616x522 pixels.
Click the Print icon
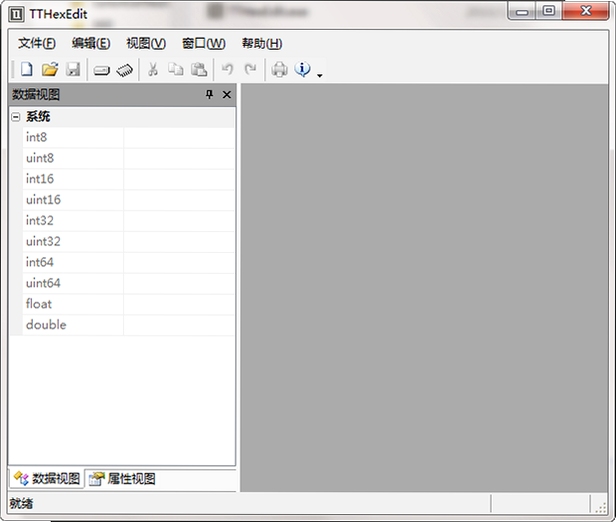[279, 70]
